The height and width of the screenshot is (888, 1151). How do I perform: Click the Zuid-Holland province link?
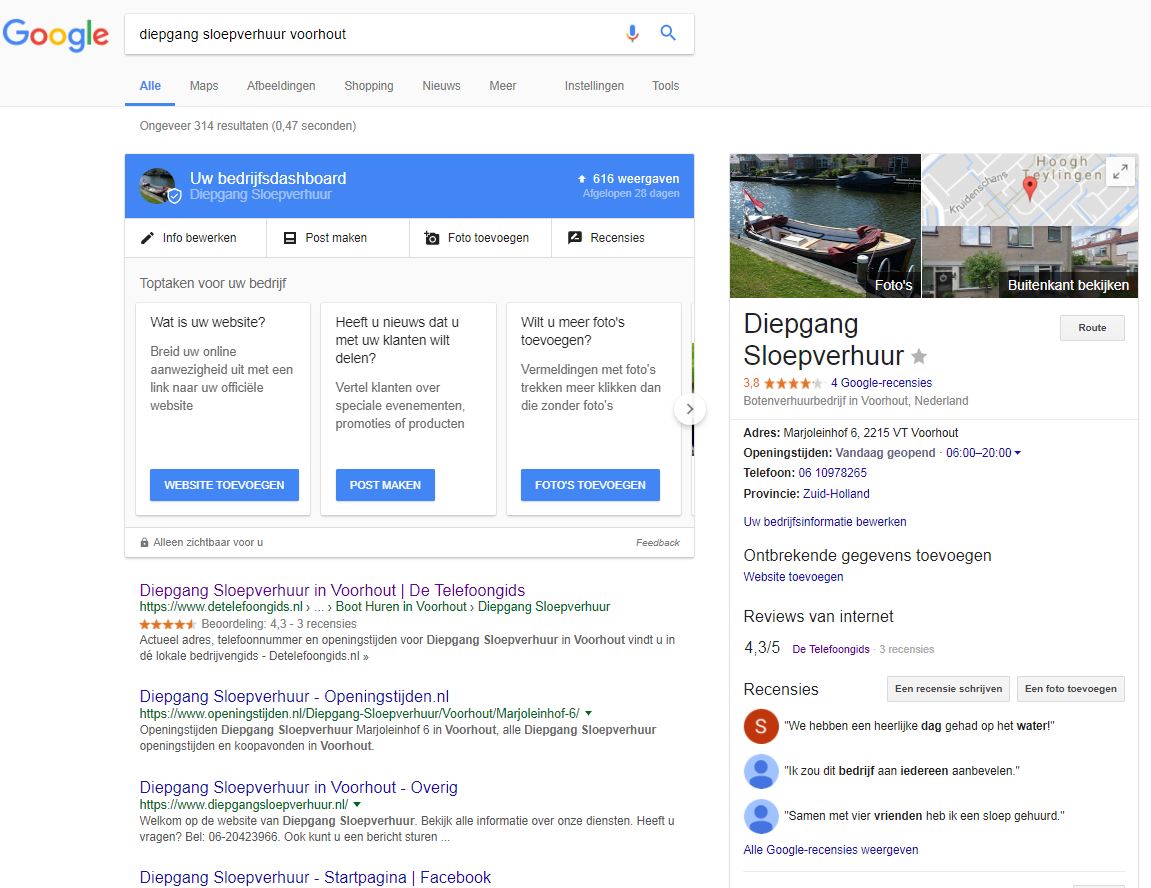[836, 494]
